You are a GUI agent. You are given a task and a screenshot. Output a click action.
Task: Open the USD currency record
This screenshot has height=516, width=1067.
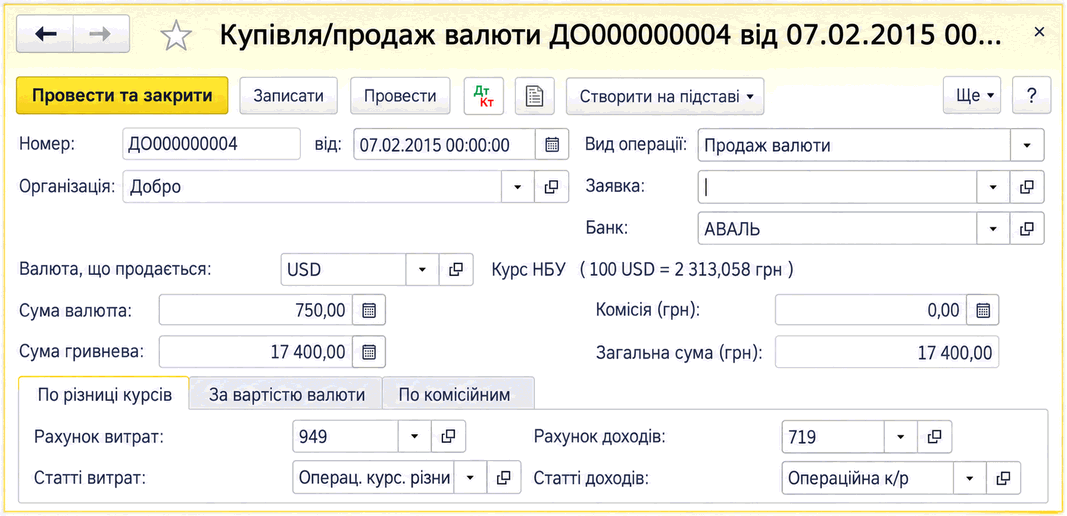[x=456, y=270]
